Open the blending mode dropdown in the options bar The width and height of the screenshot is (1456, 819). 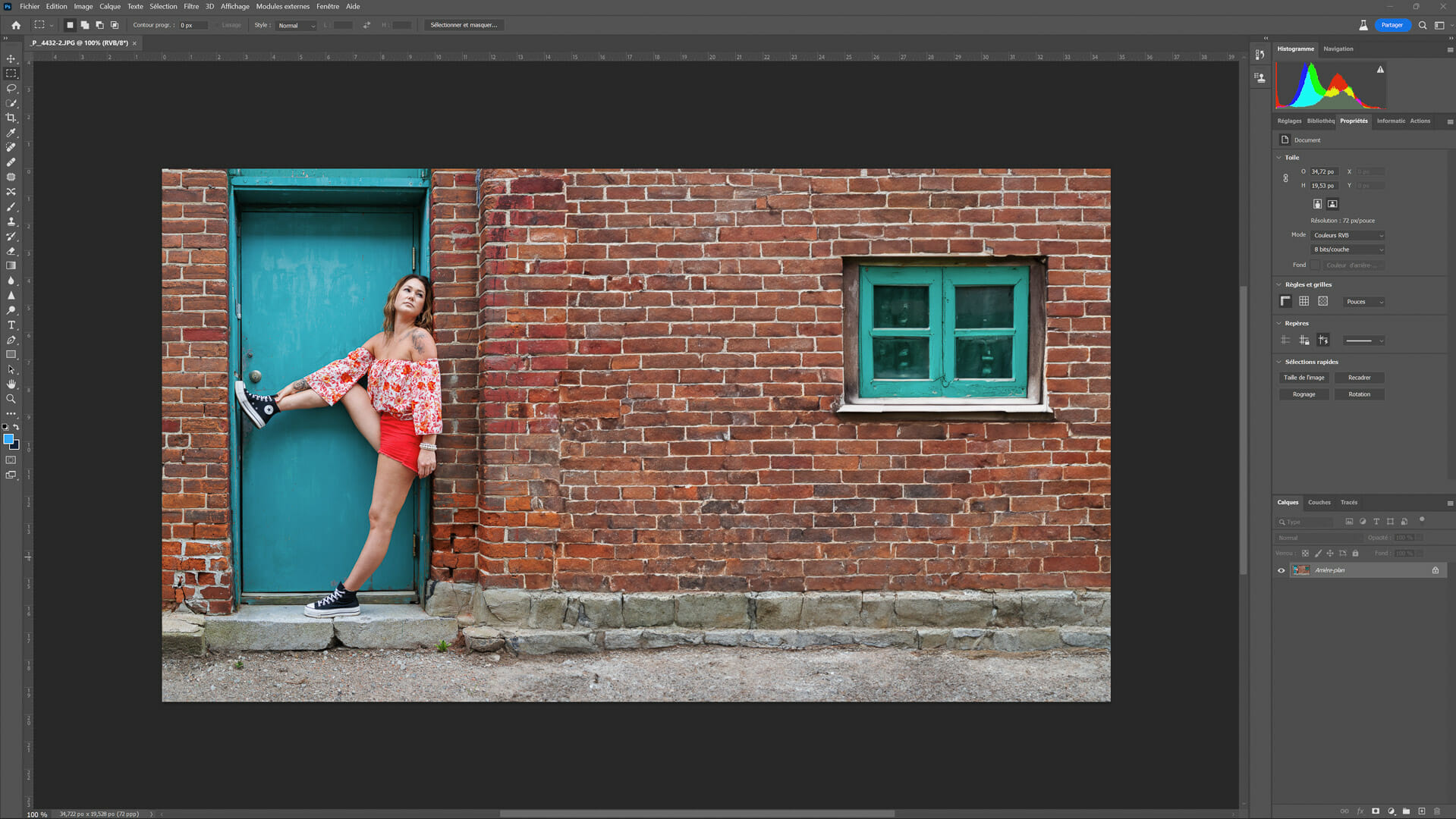click(x=294, y=25)
